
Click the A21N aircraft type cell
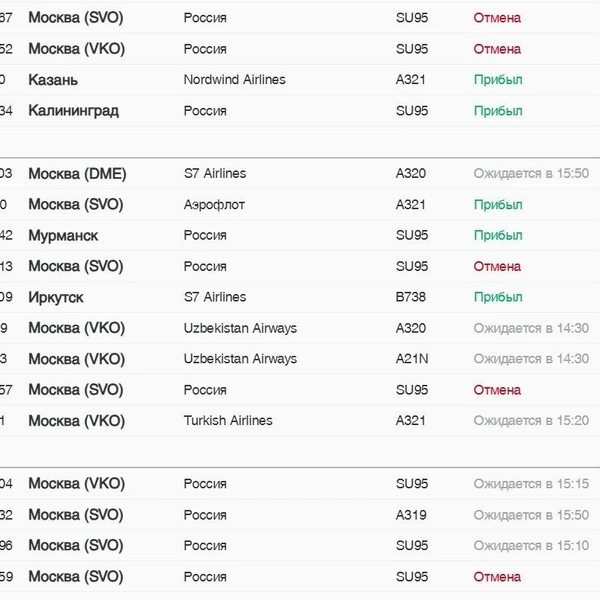412,359
